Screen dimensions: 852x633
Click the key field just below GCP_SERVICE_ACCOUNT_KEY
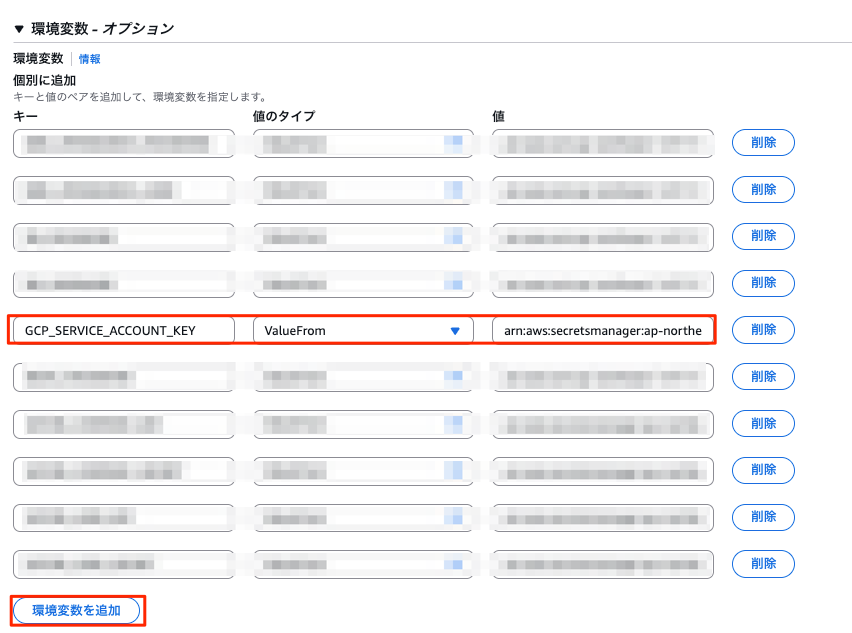click(123, 376)
